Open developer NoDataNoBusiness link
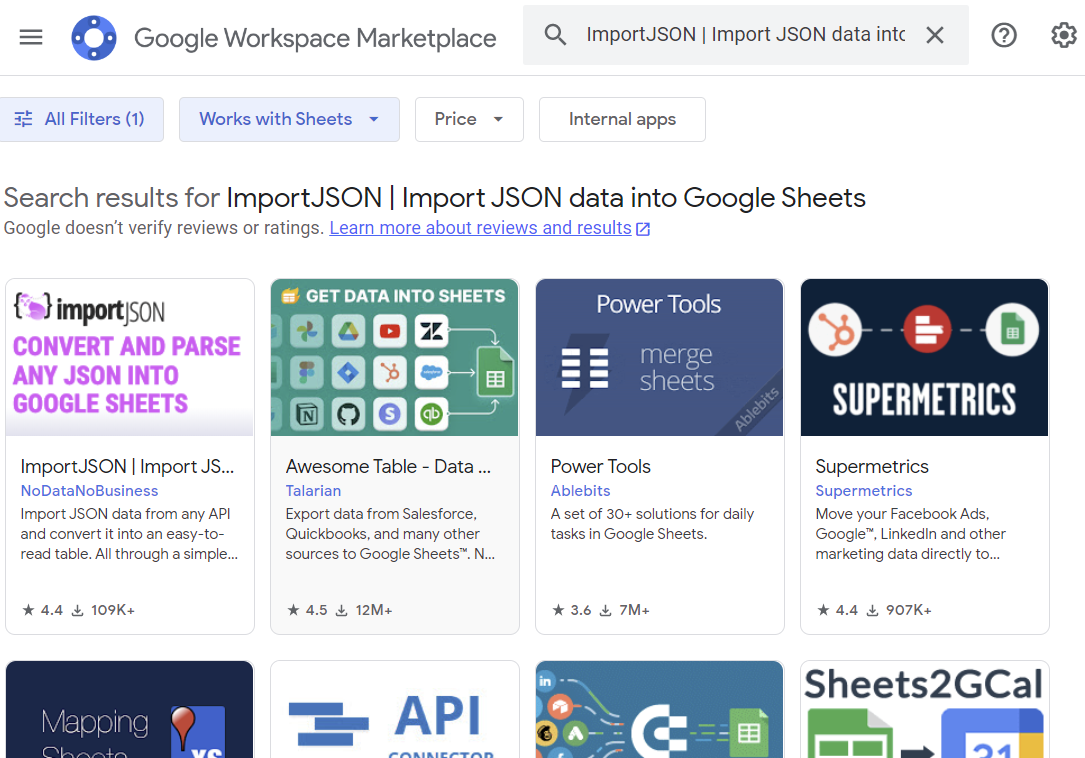This screenshot has width=1085, height=758. click(89, 491)
